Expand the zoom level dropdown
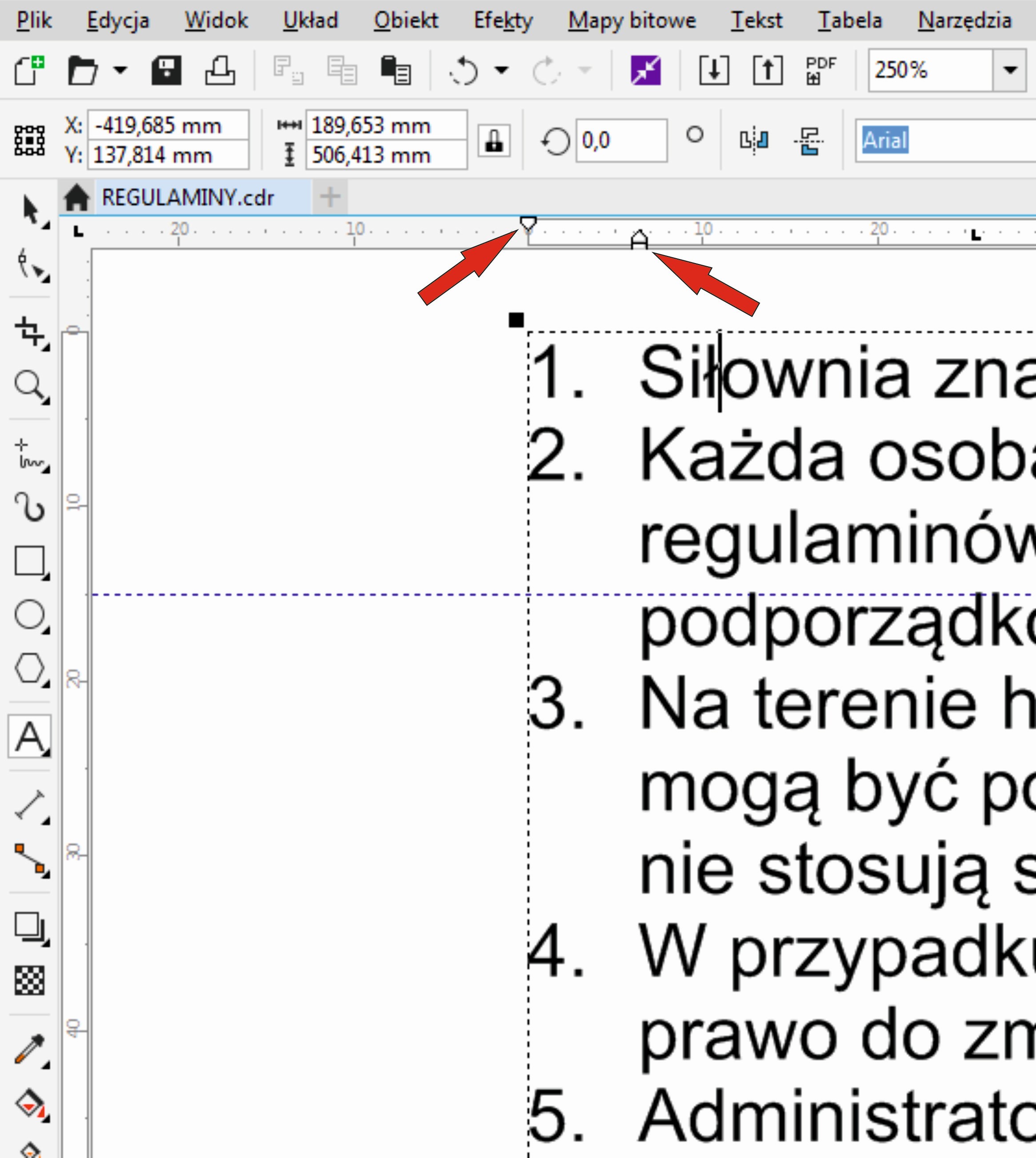 pyautogui.click(x=1010, y=71)
